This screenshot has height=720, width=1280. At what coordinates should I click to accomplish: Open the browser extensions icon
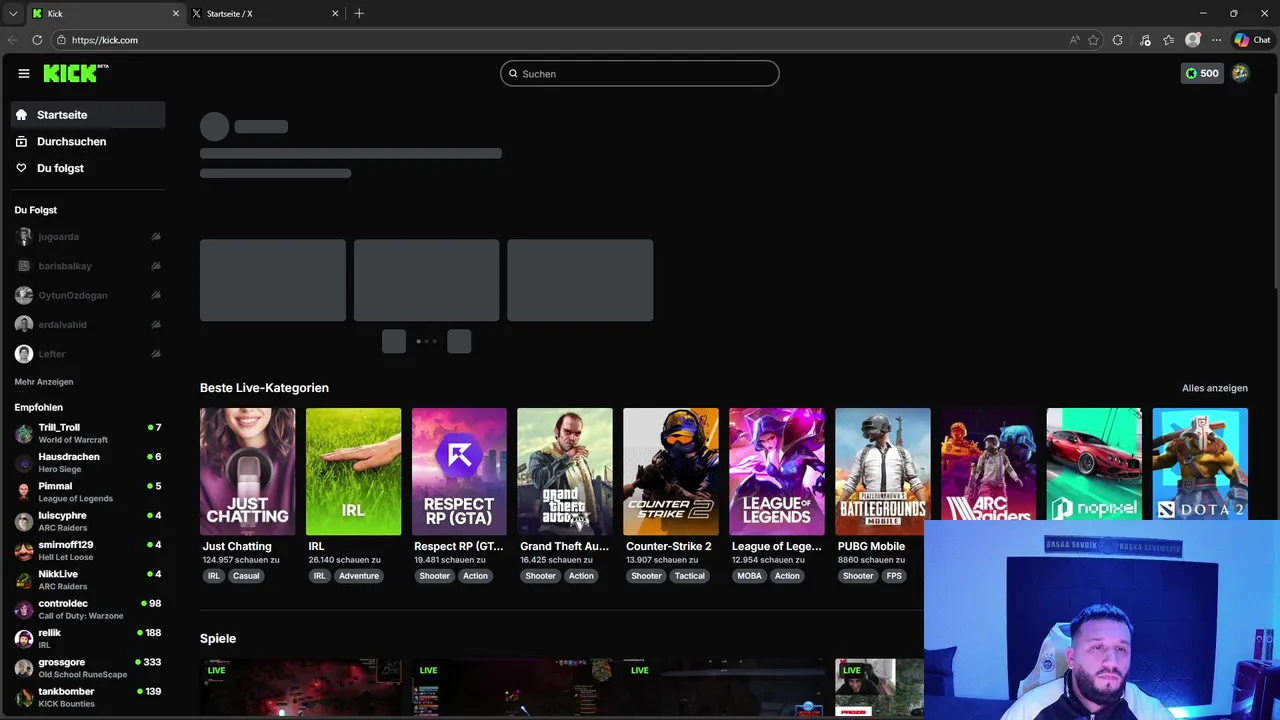pos(1118,40)
